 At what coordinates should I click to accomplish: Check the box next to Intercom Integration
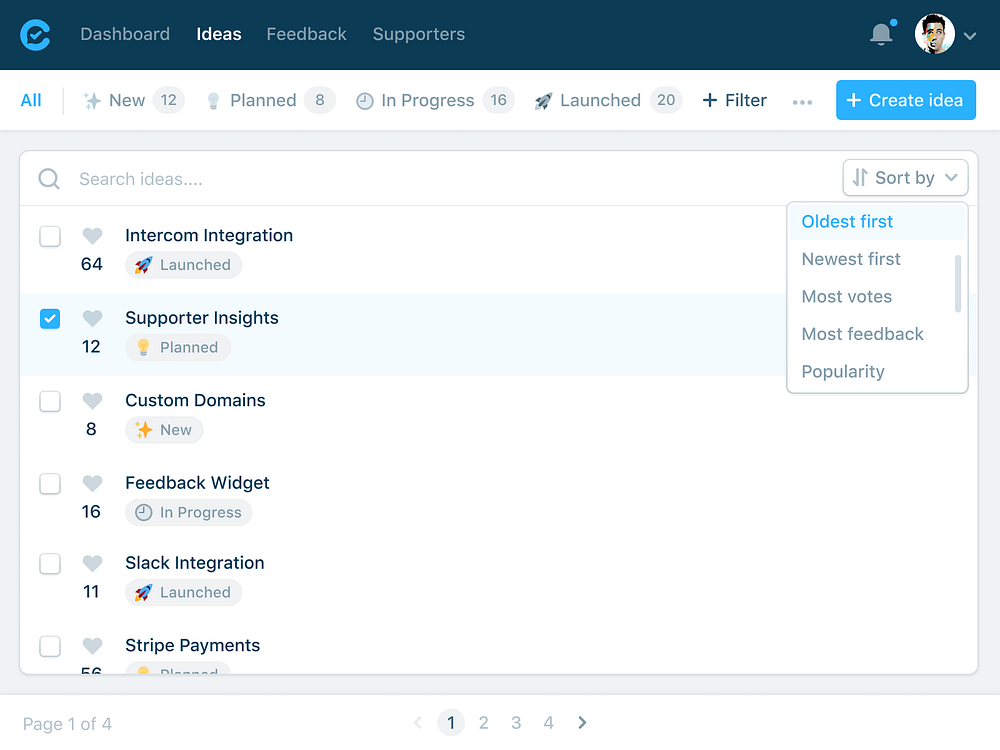click(50, 236)
